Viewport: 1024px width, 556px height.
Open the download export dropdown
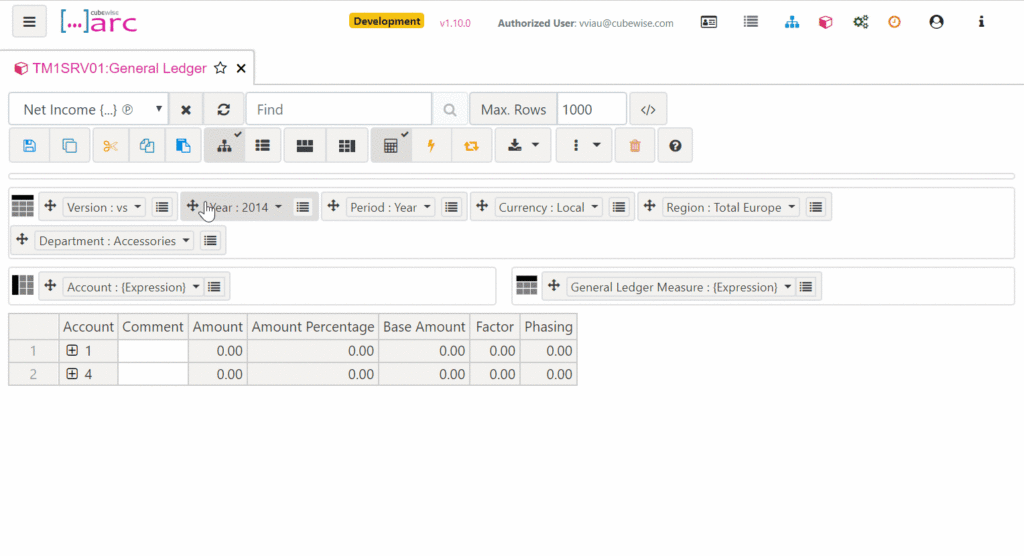[x=523, y=146]
